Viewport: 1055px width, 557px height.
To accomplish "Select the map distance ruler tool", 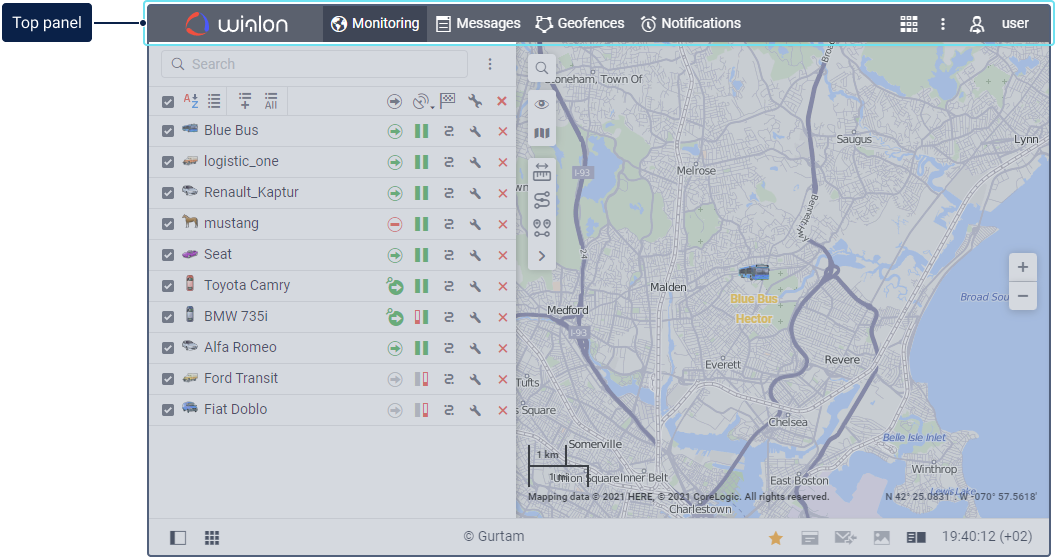I will 542,172.
